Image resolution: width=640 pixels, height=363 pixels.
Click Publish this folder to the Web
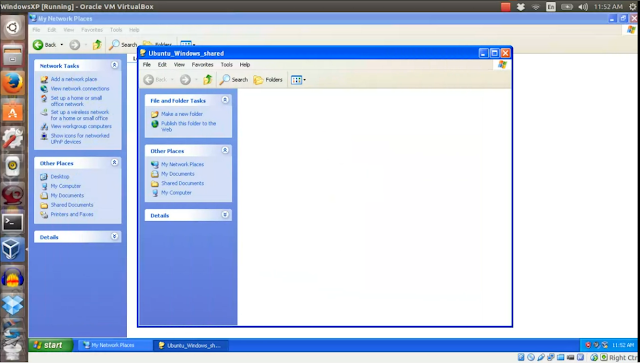(188, 126)
